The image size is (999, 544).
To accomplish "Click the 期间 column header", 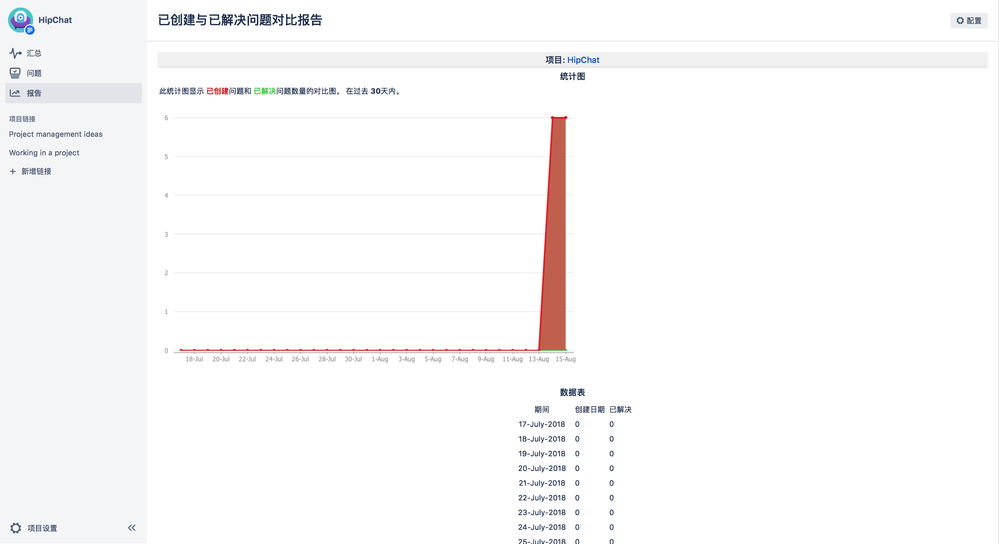I will coord(542,410).
